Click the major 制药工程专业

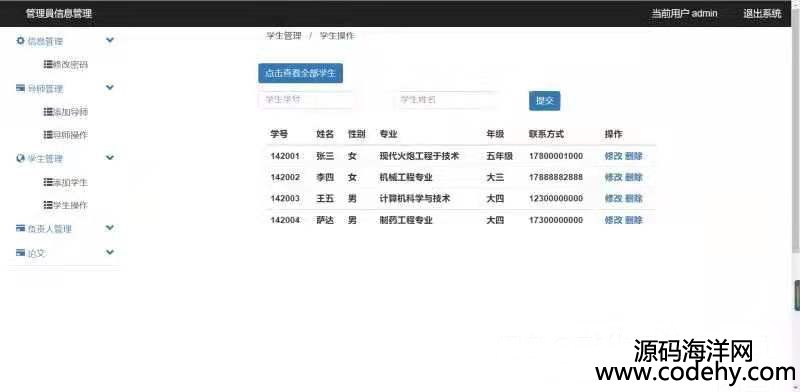[406, 220]
